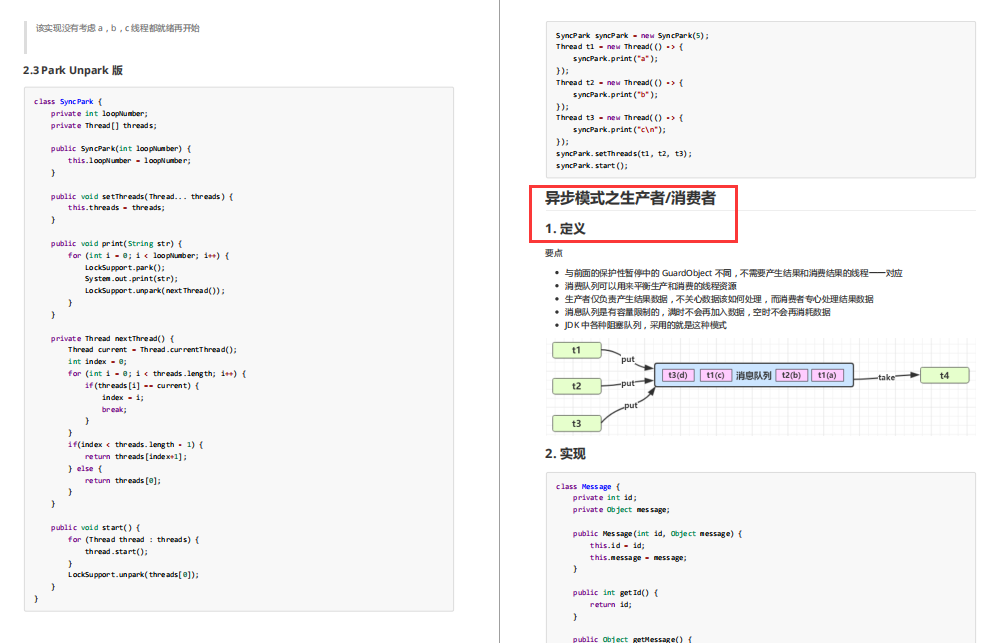The image size is (988, 643).
Task: Click the heading "2.3 Park Unpark 版"
Action: tap(72, 71)
